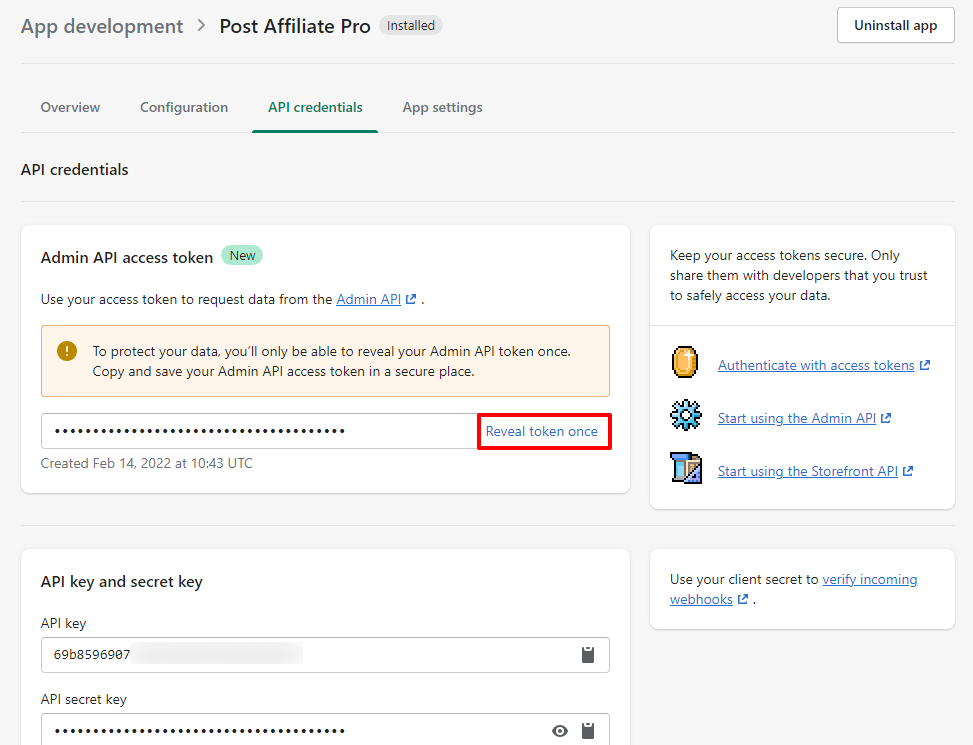Click the Storefront API ruler icon
The image size is (973, 745).
click(x=686, y=469)
